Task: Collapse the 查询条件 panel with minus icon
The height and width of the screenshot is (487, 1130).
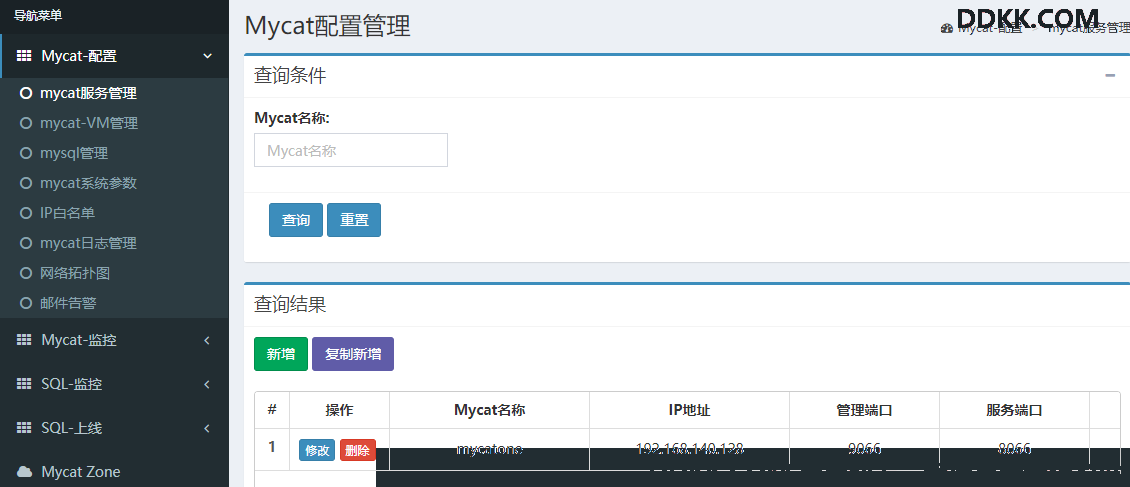Action: (x=1110, y=76)
